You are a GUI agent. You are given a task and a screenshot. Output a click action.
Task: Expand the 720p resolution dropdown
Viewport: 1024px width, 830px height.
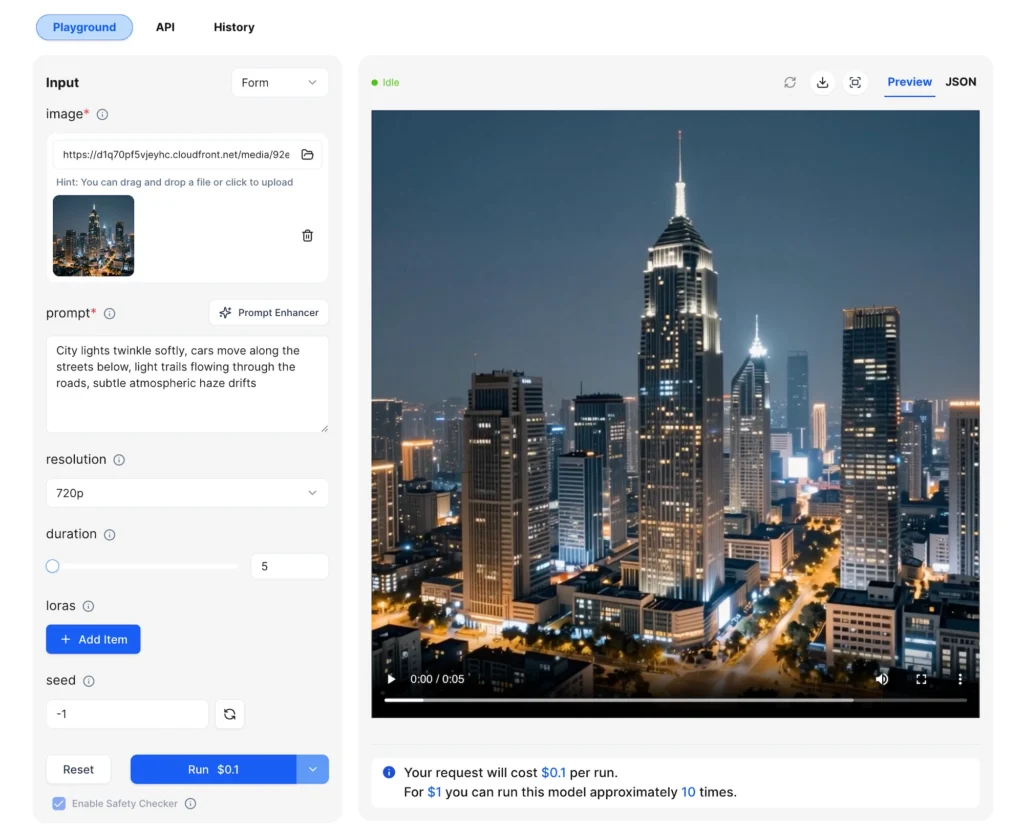coord(187,493)
